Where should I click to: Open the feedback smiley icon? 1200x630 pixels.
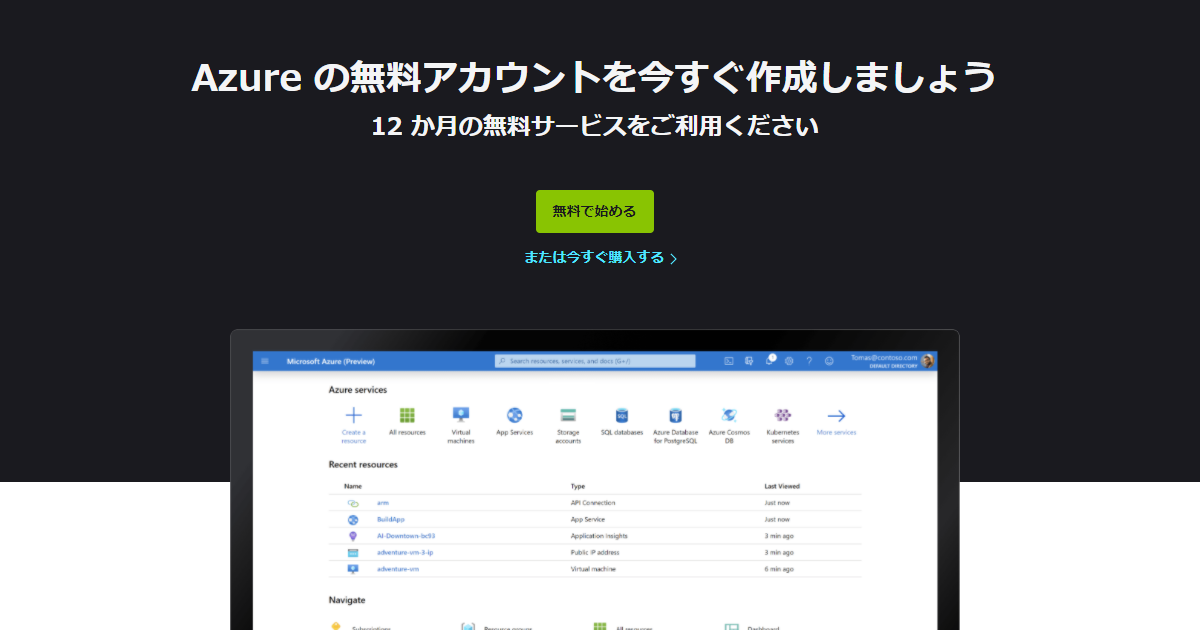(x=828, y=360)
